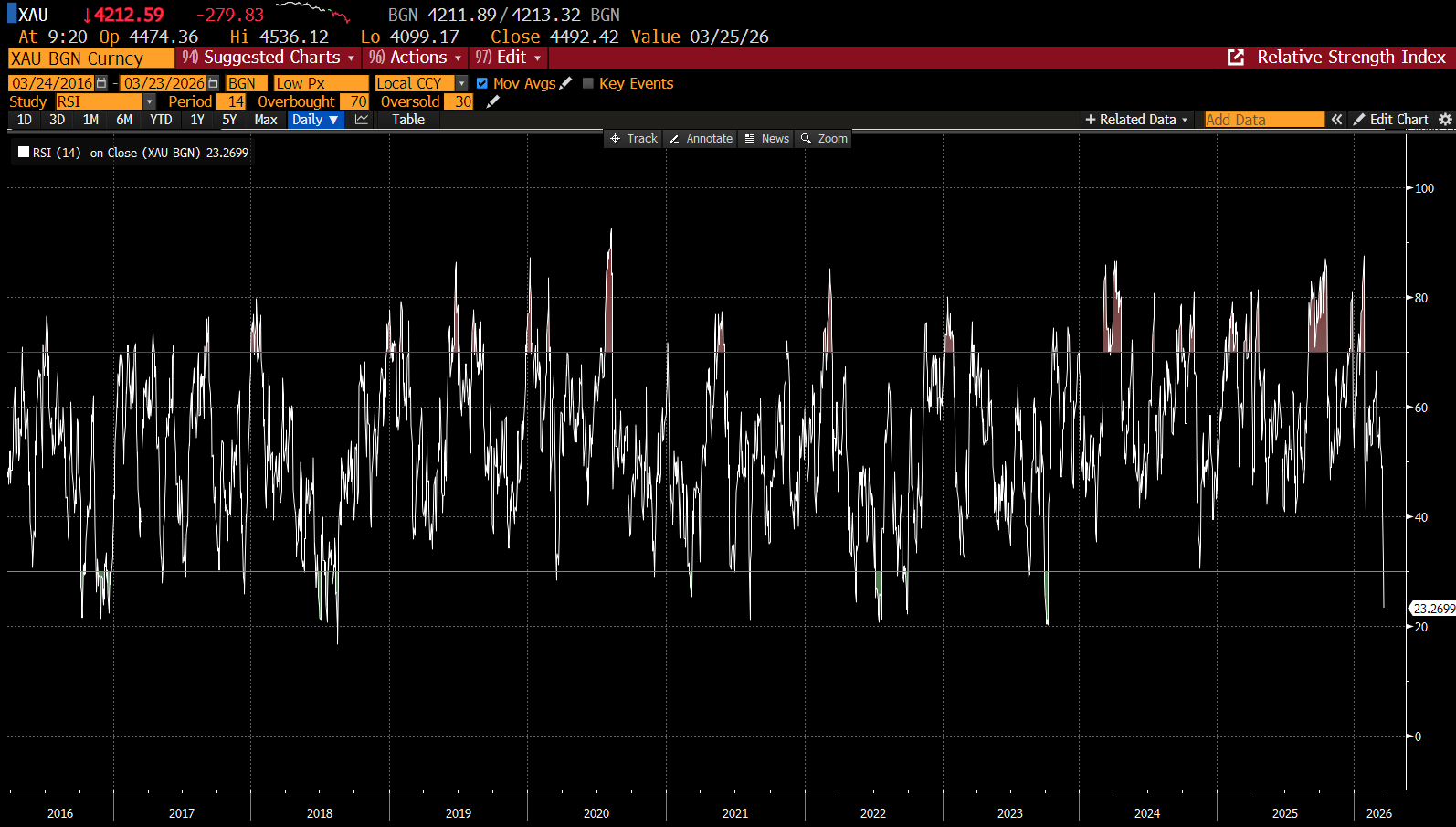1456x827 pixels.
Task: Uncheck the Mov Avgs checkbox
Action: click(x=482, y=83)
